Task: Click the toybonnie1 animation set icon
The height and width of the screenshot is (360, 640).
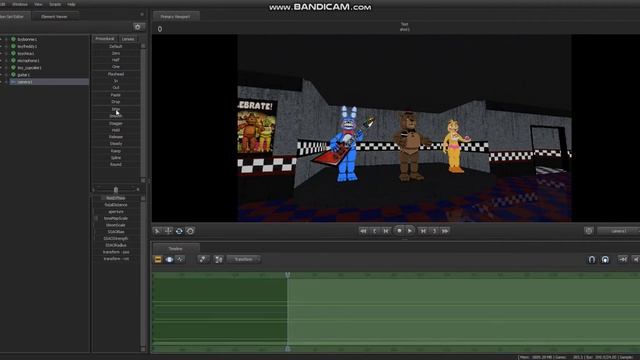Action: 13,39
